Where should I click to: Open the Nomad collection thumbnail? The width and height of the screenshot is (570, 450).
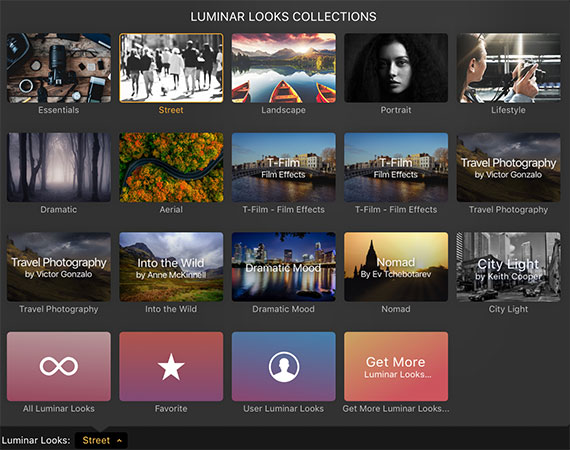coord(396,267)
